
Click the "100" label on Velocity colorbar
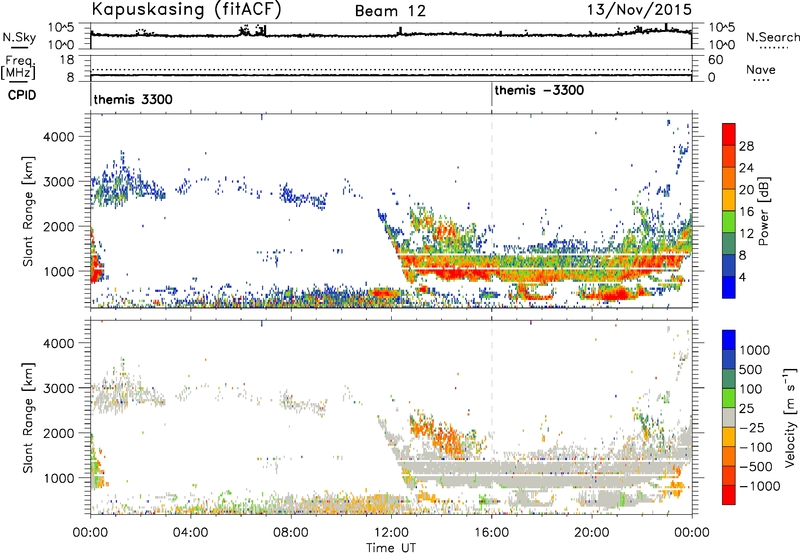[750, 389]
